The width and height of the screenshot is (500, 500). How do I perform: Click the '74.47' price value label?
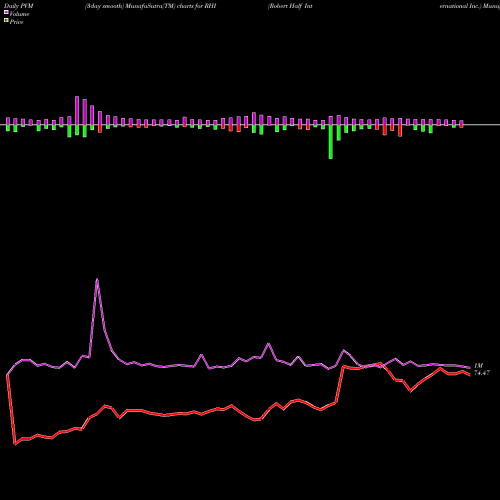tap(482, 373)
